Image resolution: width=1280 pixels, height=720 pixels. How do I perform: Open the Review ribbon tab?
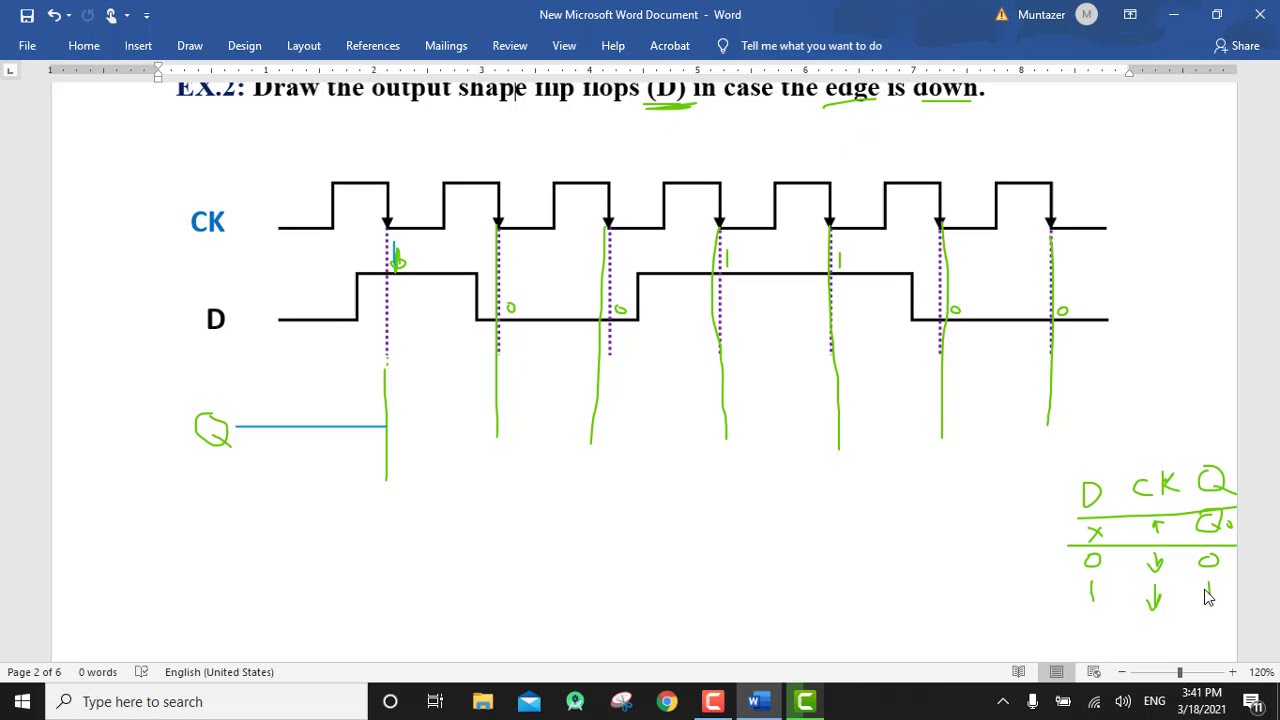point(510,46)
